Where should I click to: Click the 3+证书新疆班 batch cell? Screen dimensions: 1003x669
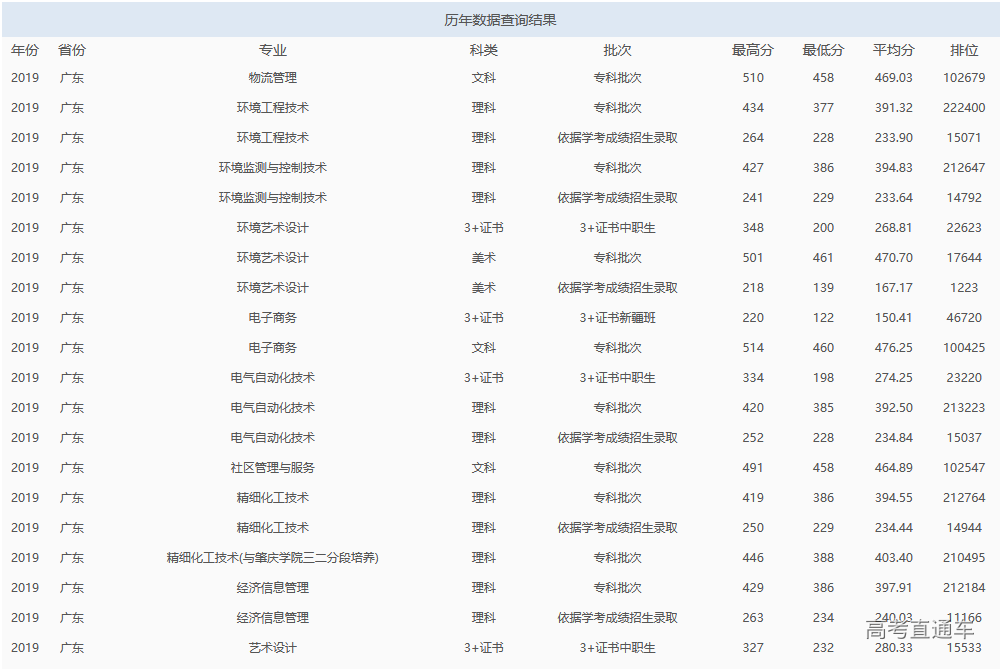[x=615, y=317]
